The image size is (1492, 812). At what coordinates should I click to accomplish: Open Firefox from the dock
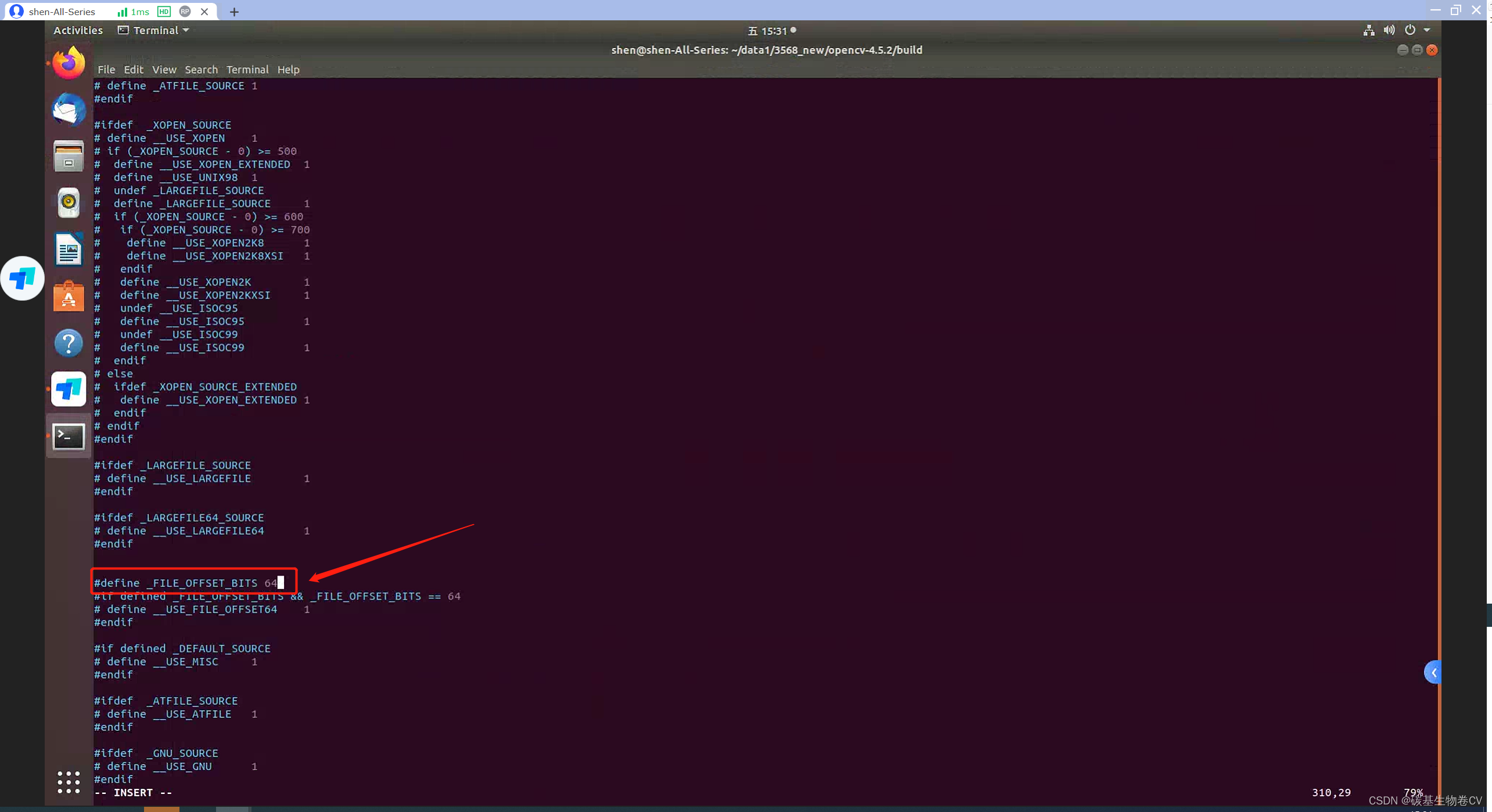pyautogui.click(x=69, y=63)
